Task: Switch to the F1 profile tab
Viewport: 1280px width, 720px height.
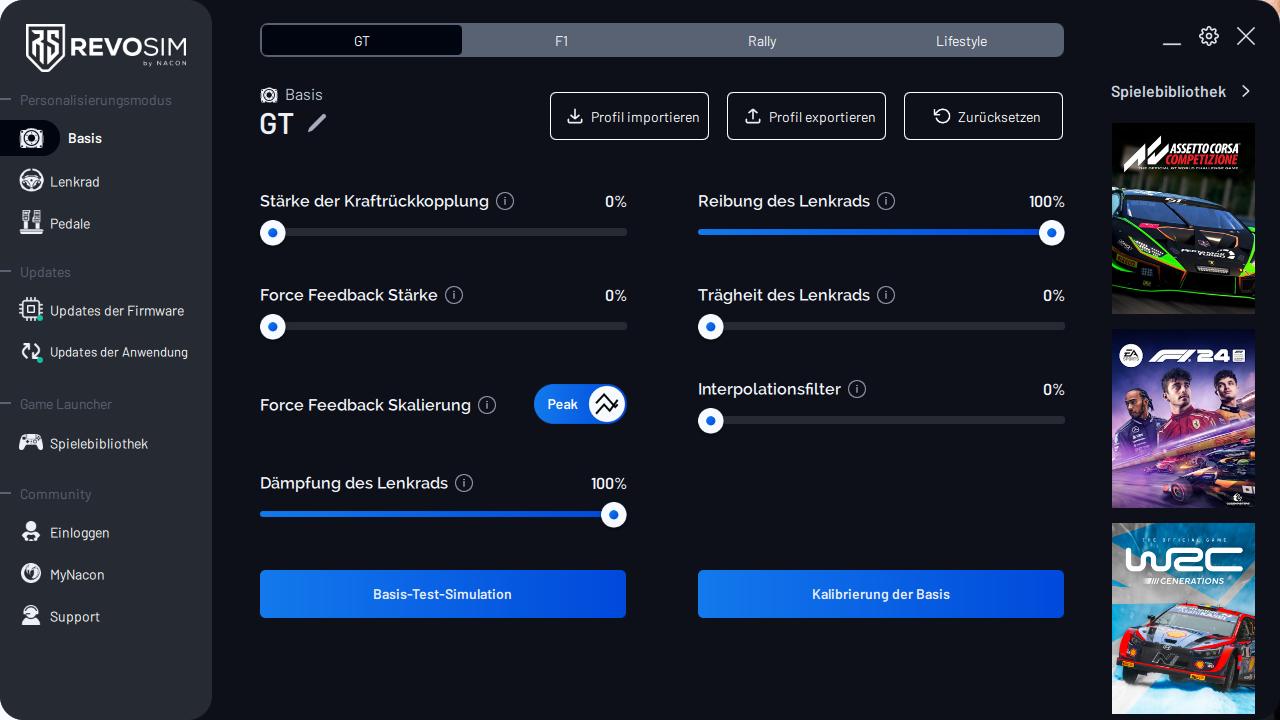Action: (562, 41)
